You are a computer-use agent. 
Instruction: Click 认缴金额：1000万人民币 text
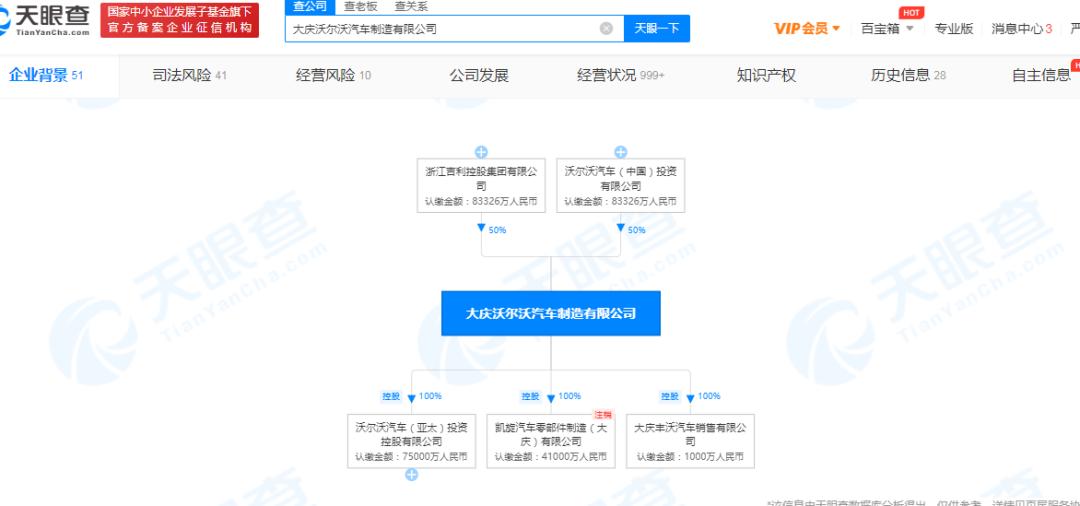point(690,456)
